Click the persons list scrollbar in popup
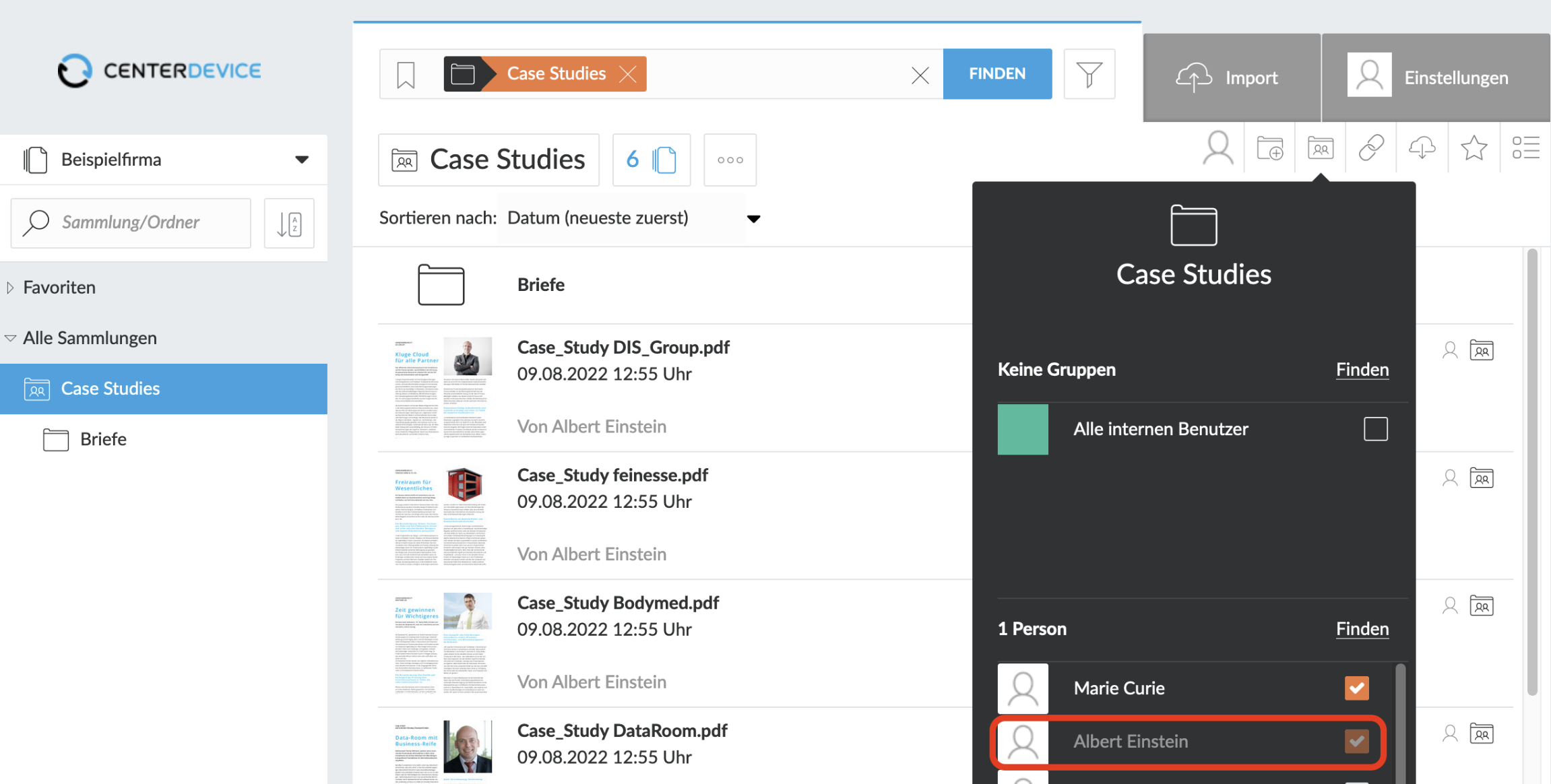The height and width of the screenshot is (784, 1551). tap(1401, 724)
